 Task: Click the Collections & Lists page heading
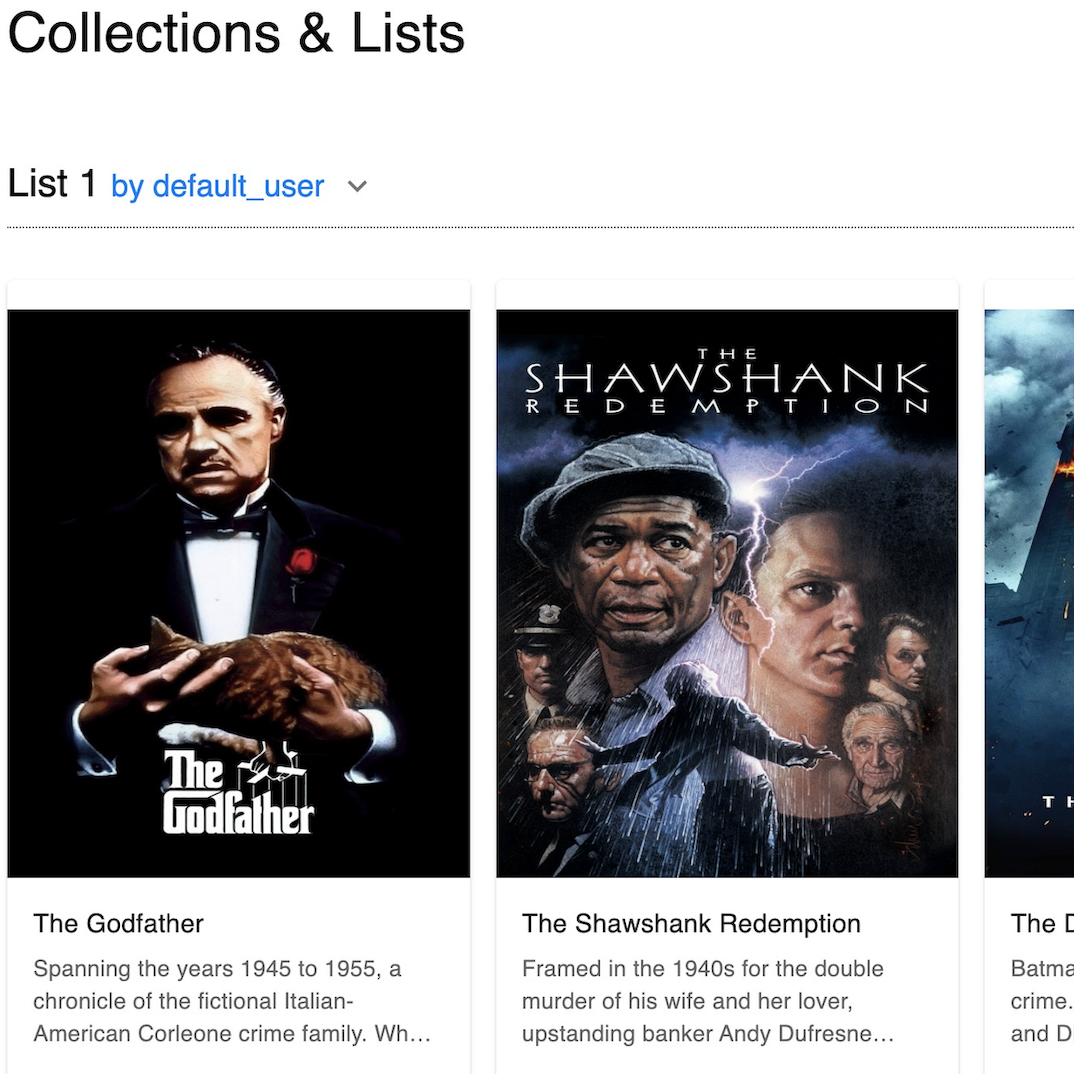pyautogui.click(x=236, y=33)
